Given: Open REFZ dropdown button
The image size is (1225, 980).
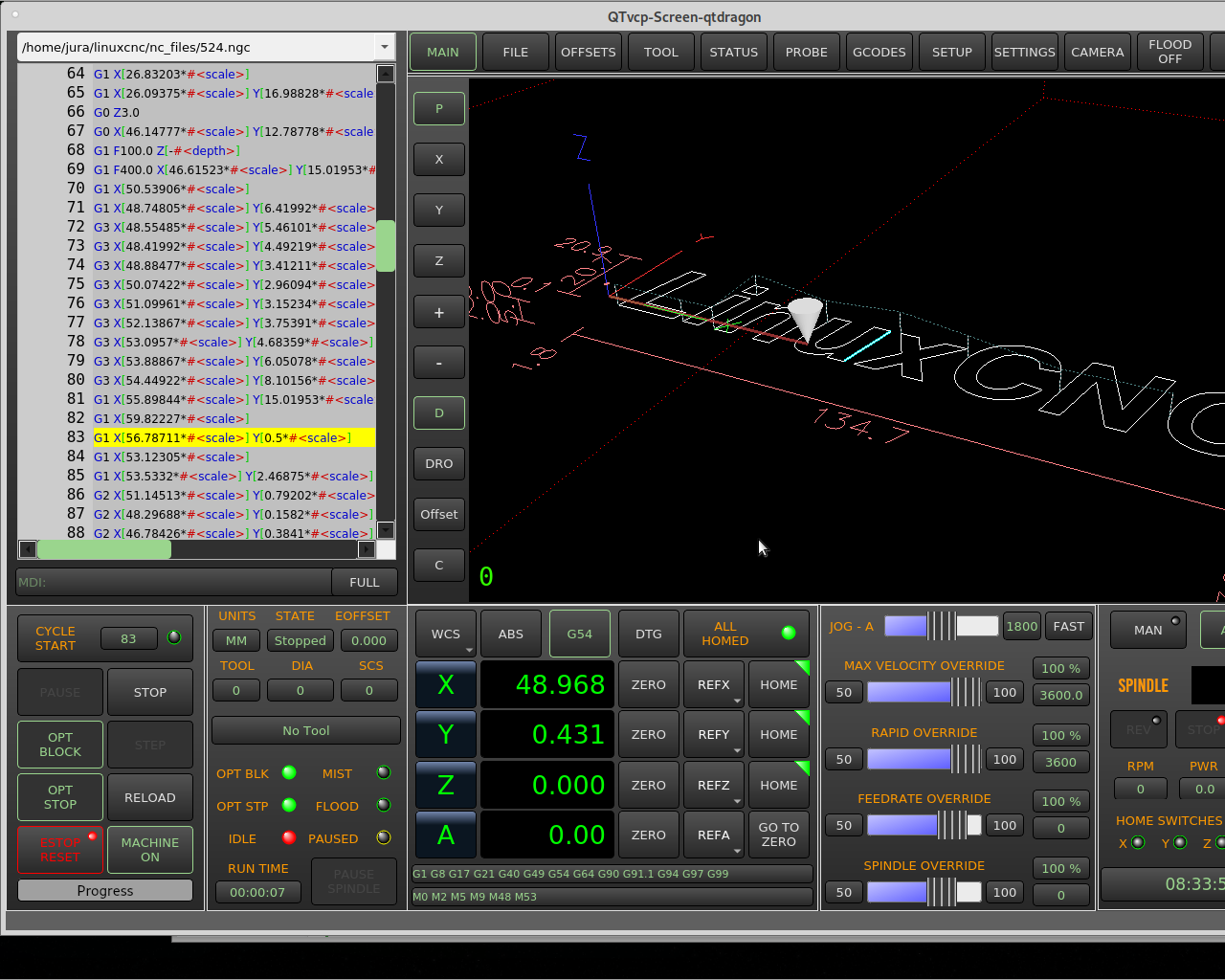Looking at the screenshot, I should point(714,785).
